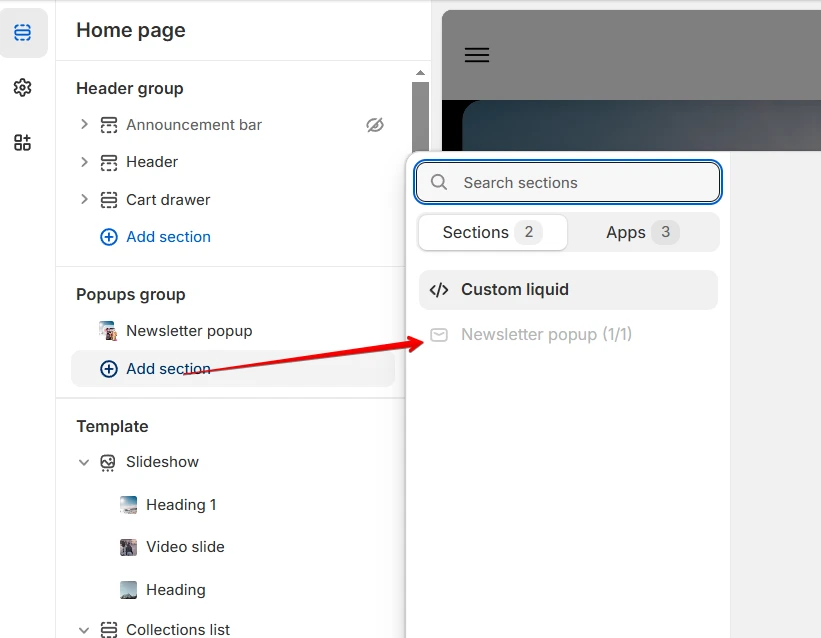Screen dimensions: 821x638
Task: Collapse the Collections list section
Action: [84, 630]
